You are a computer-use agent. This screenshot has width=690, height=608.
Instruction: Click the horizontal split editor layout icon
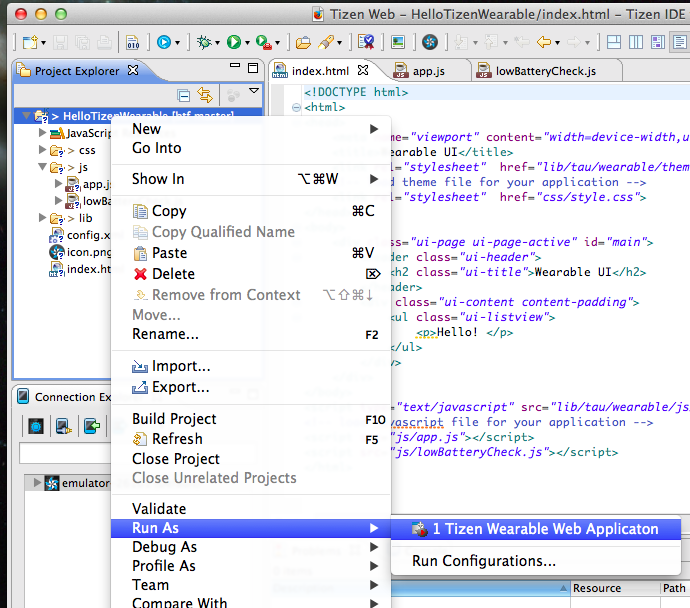(614, 42)
